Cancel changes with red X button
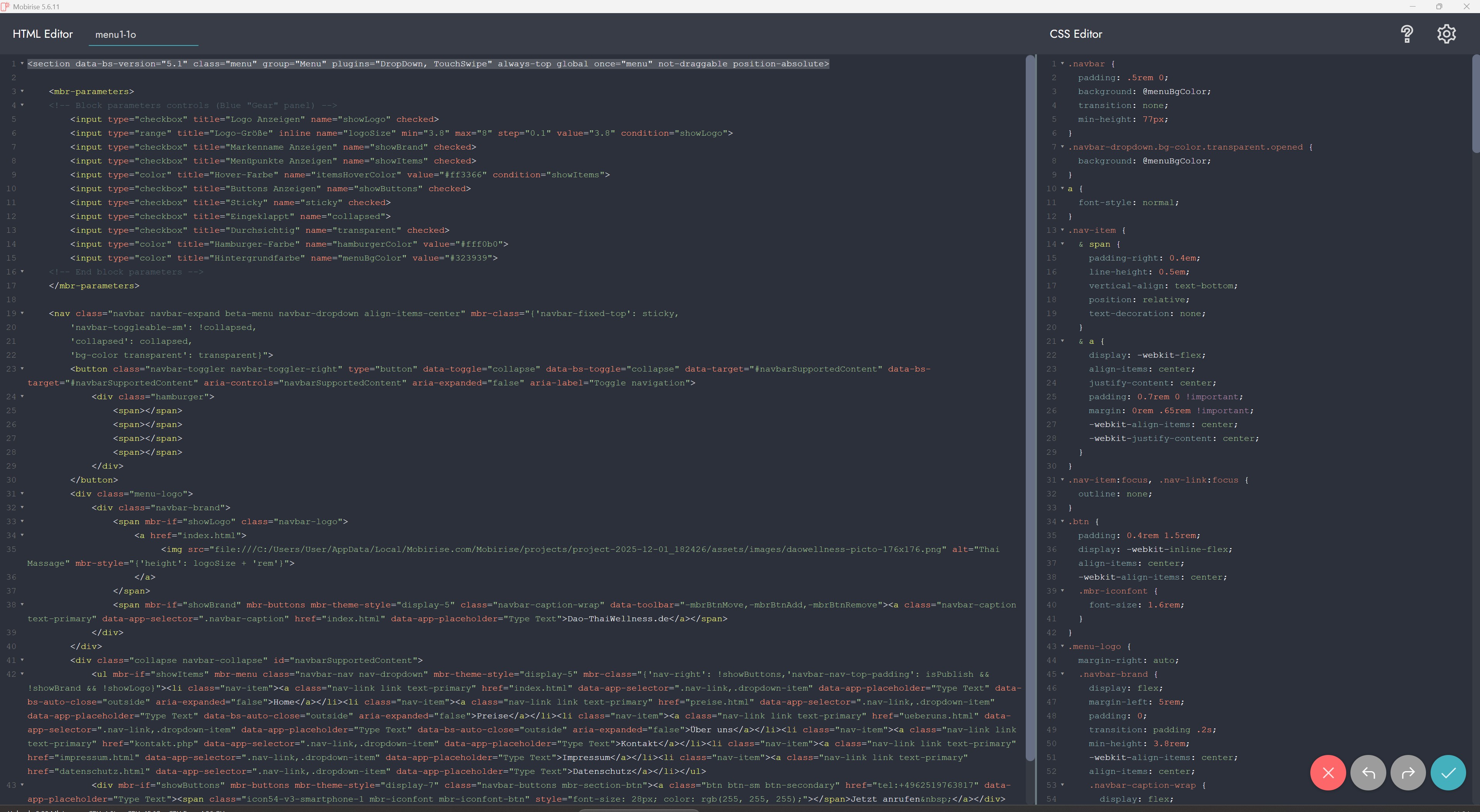The width and height of the screenshot is (1480, 812). (1328, 772)
